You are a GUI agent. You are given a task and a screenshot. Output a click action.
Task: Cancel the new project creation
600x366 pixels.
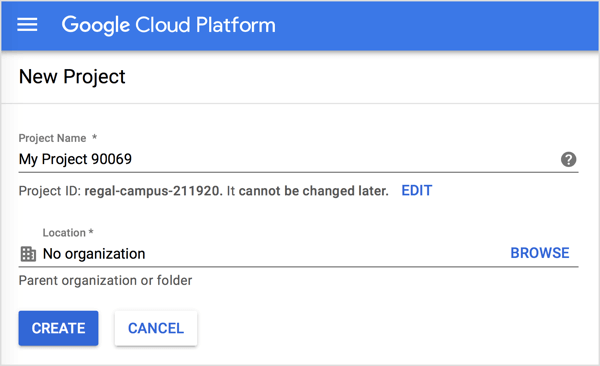pos(156,328)
